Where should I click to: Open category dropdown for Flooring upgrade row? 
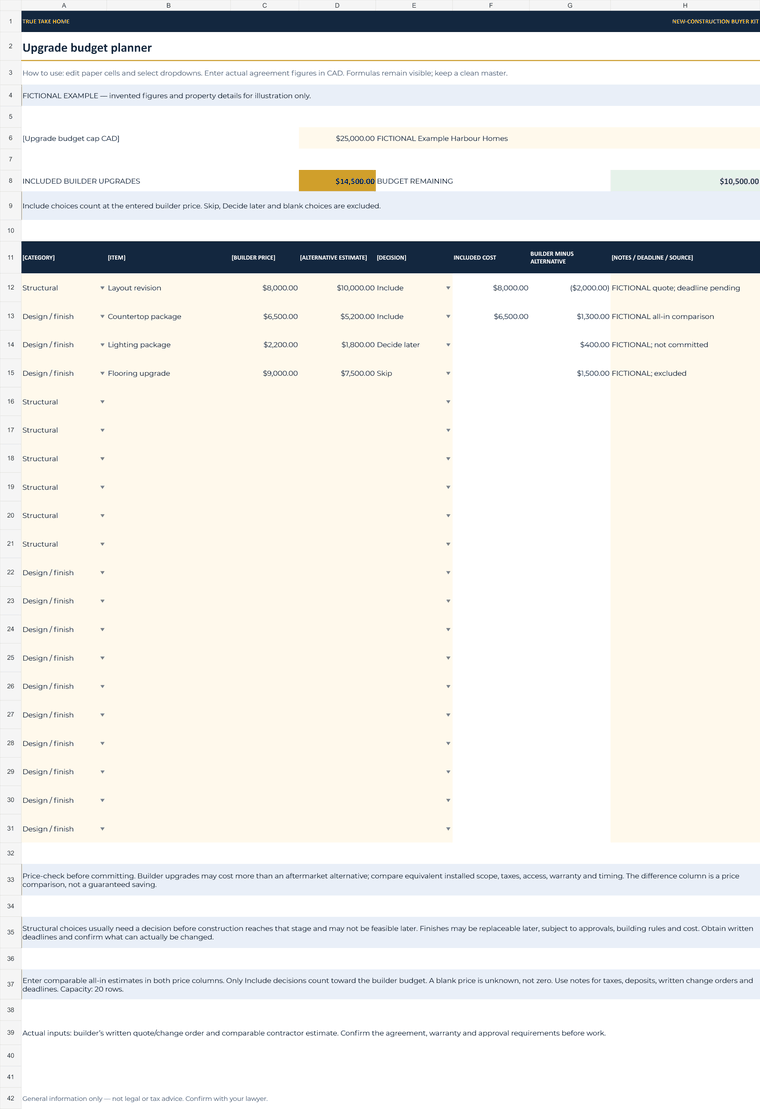point(102,373)
